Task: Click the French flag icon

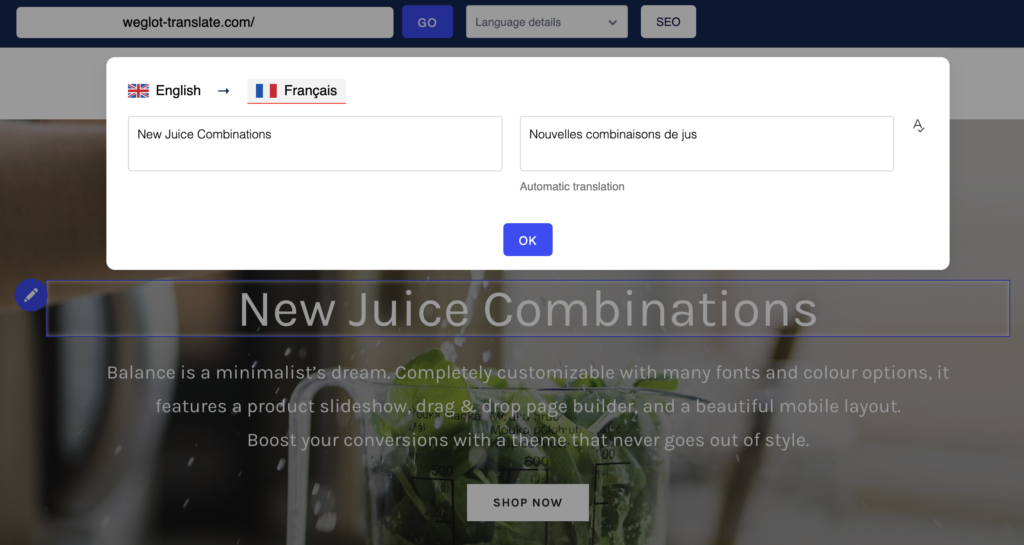Action: coord(266,91)
